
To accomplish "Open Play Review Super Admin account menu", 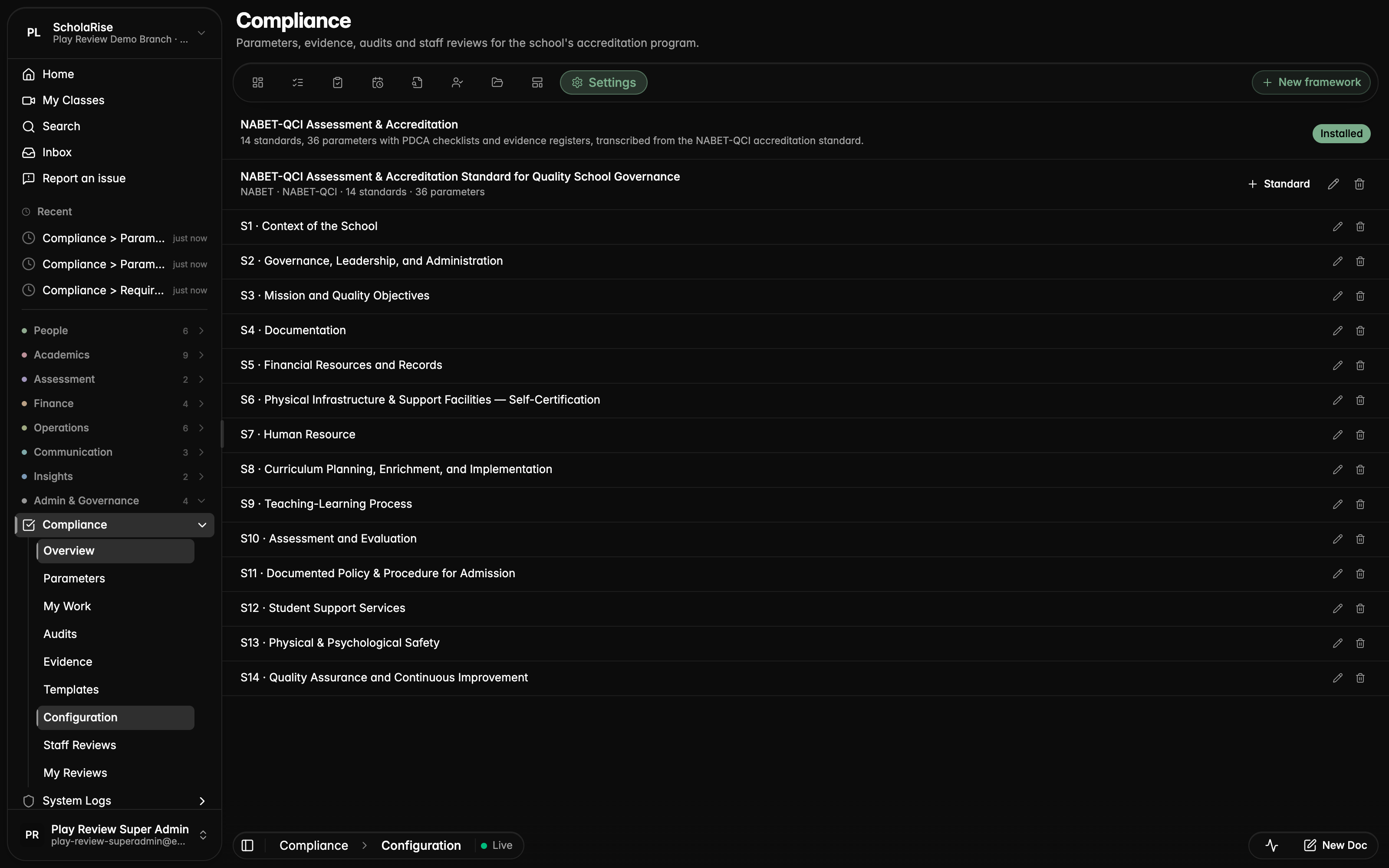I will pos(114,835).
